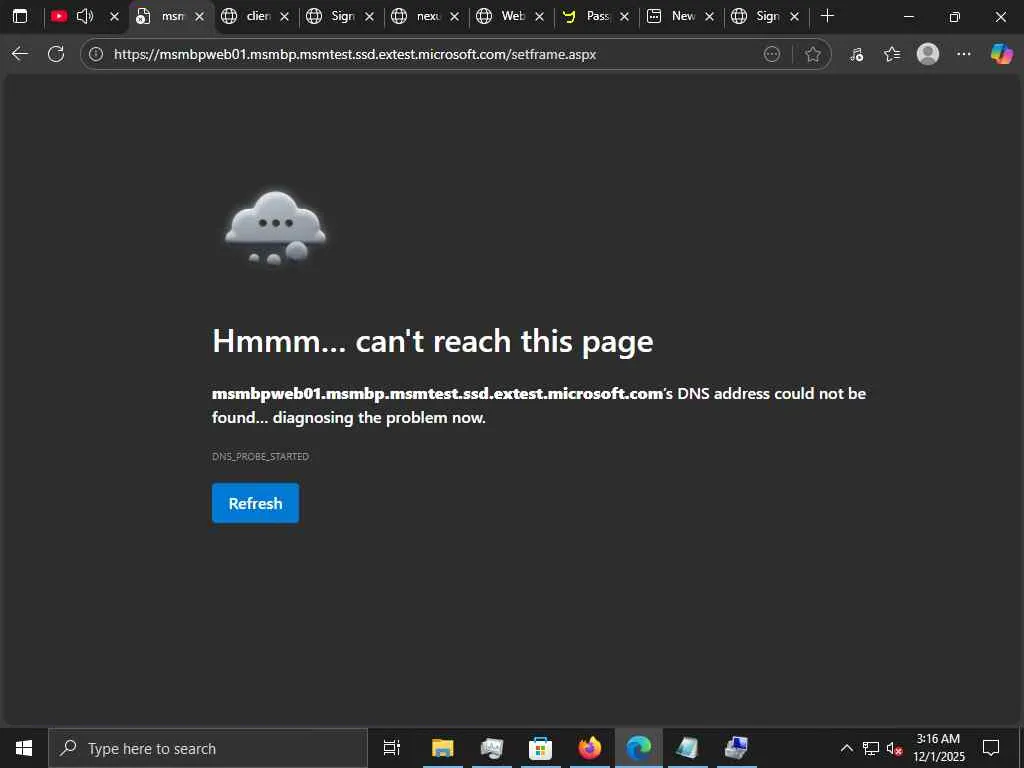Click the address bar URL

[355, 54]
